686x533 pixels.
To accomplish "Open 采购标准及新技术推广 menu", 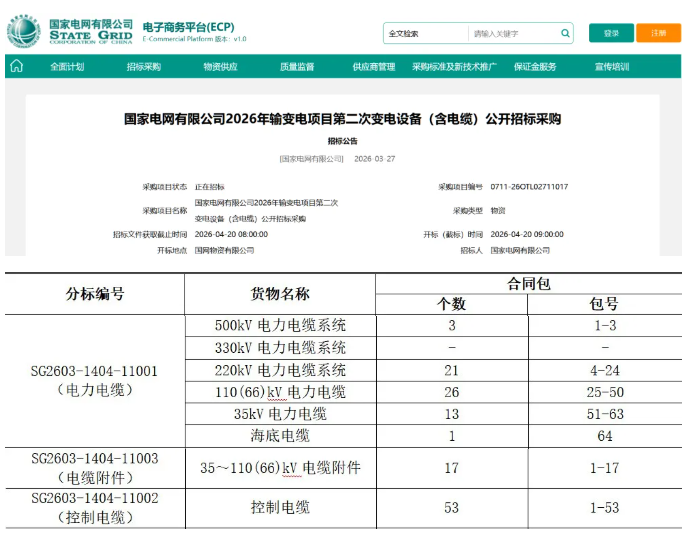I will click(454, 67).
